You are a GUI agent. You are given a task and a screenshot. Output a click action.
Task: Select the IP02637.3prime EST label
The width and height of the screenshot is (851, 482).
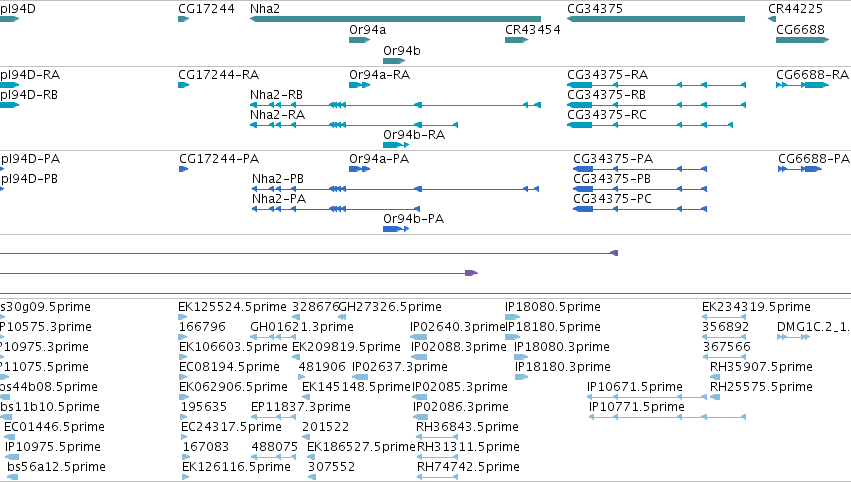(400, 367)
